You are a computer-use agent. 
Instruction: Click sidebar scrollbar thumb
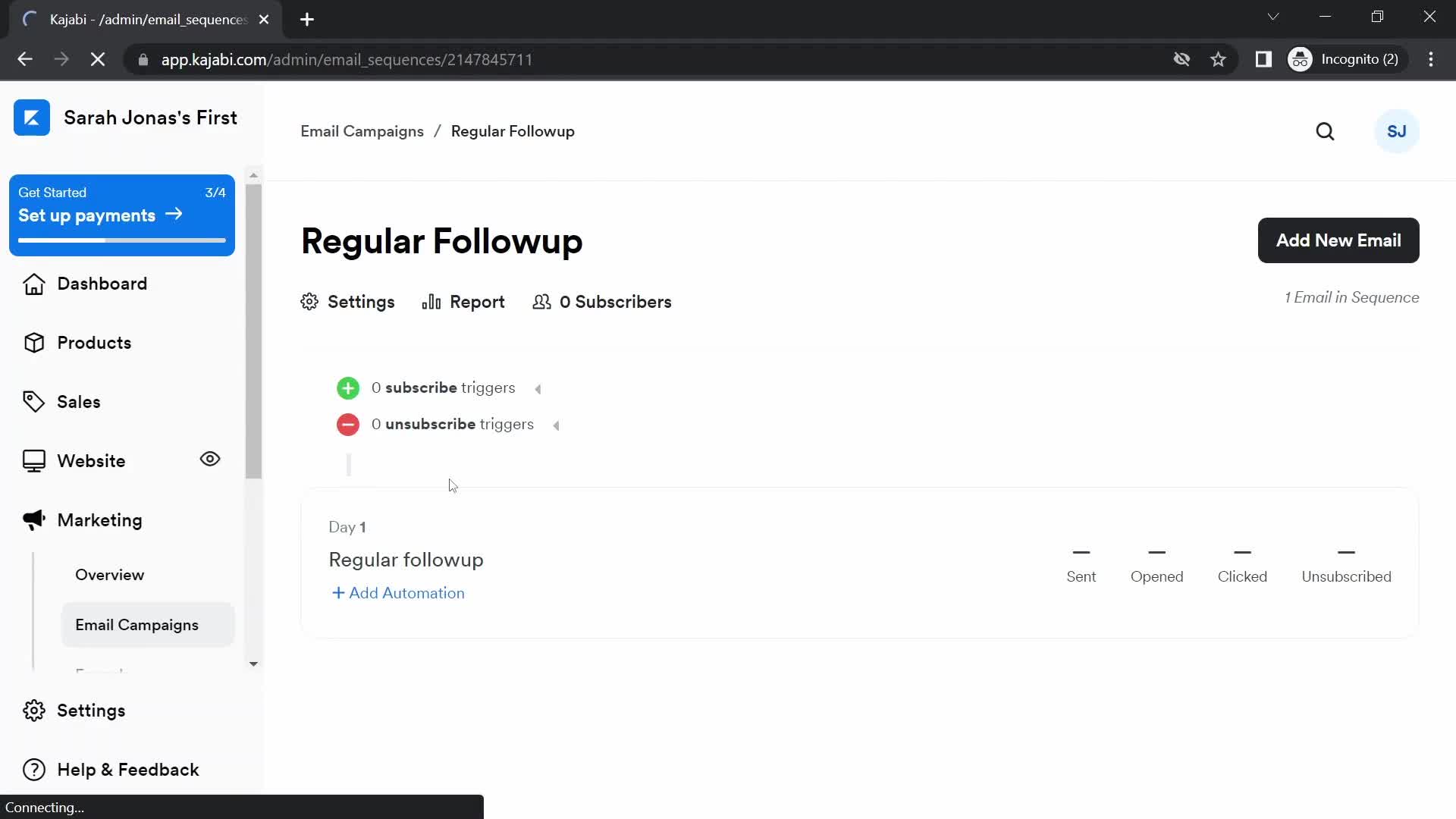click(253, 331)
